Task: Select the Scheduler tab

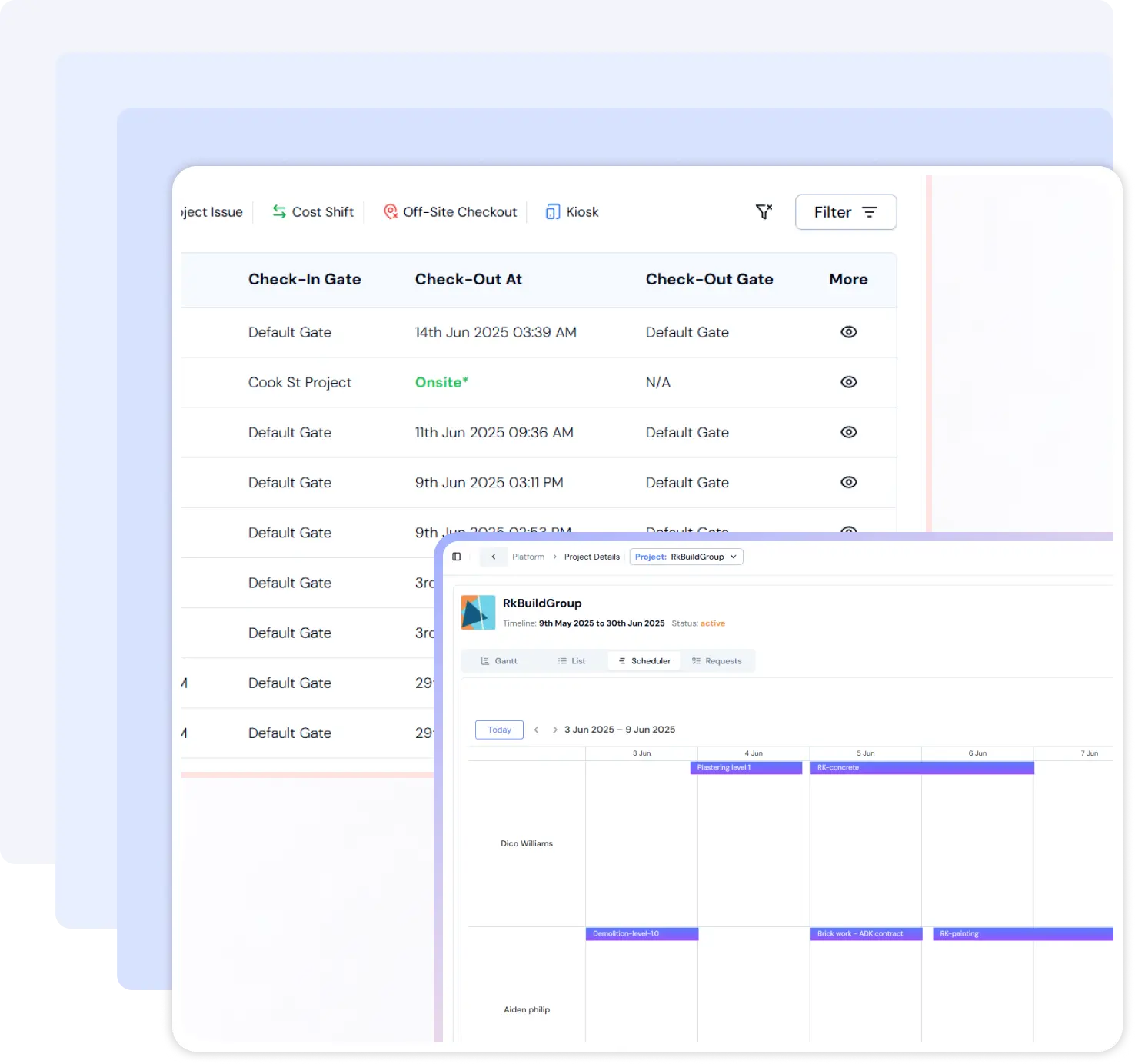Action: [644, 661]
